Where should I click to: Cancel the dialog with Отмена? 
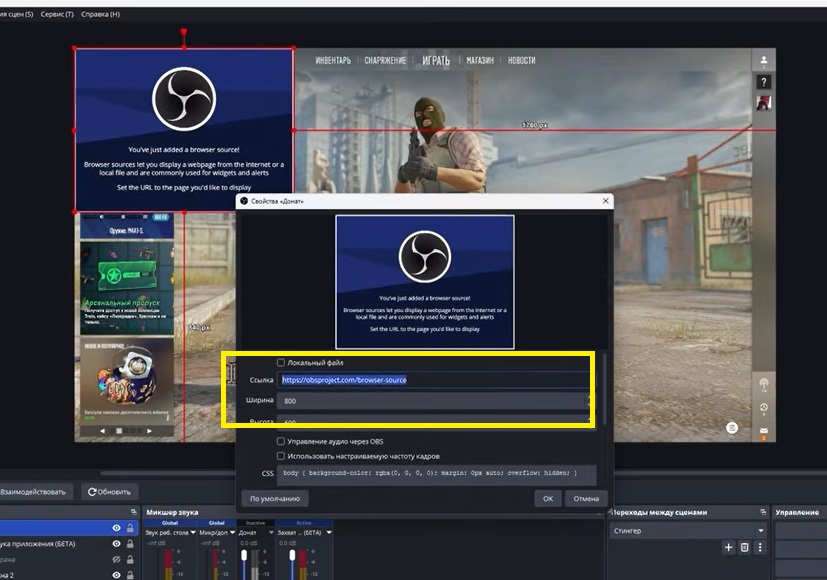click(586, 498)
